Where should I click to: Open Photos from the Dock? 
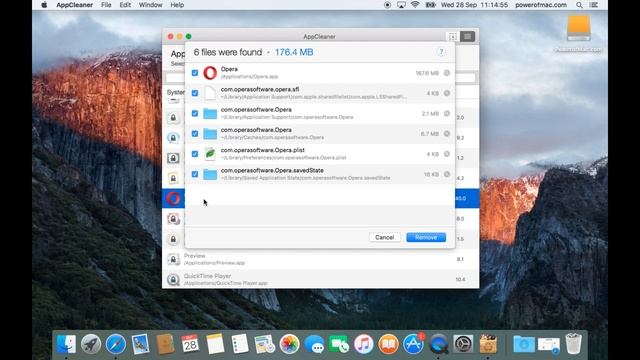(289, 344)
